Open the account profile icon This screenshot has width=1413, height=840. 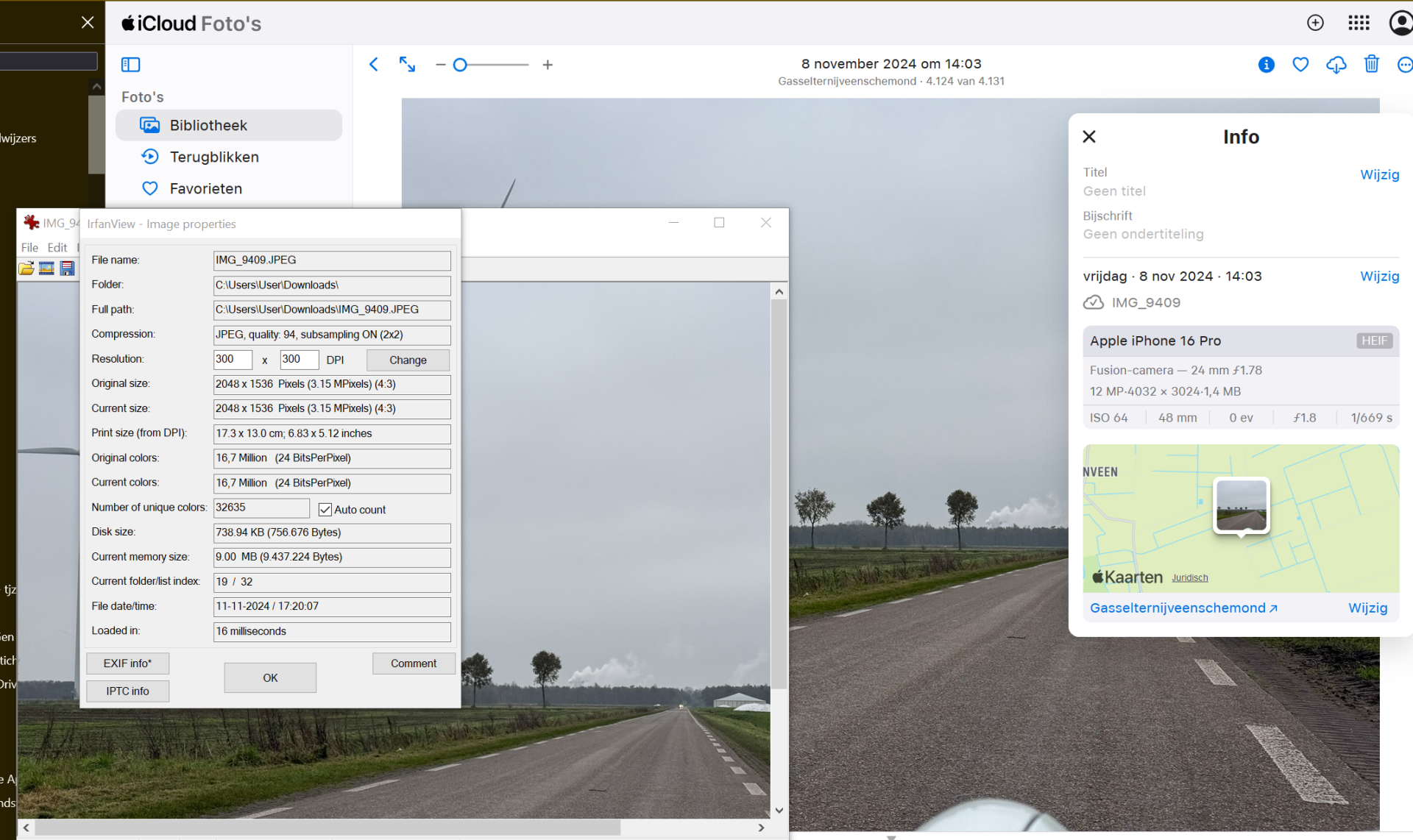[1400, 23]
